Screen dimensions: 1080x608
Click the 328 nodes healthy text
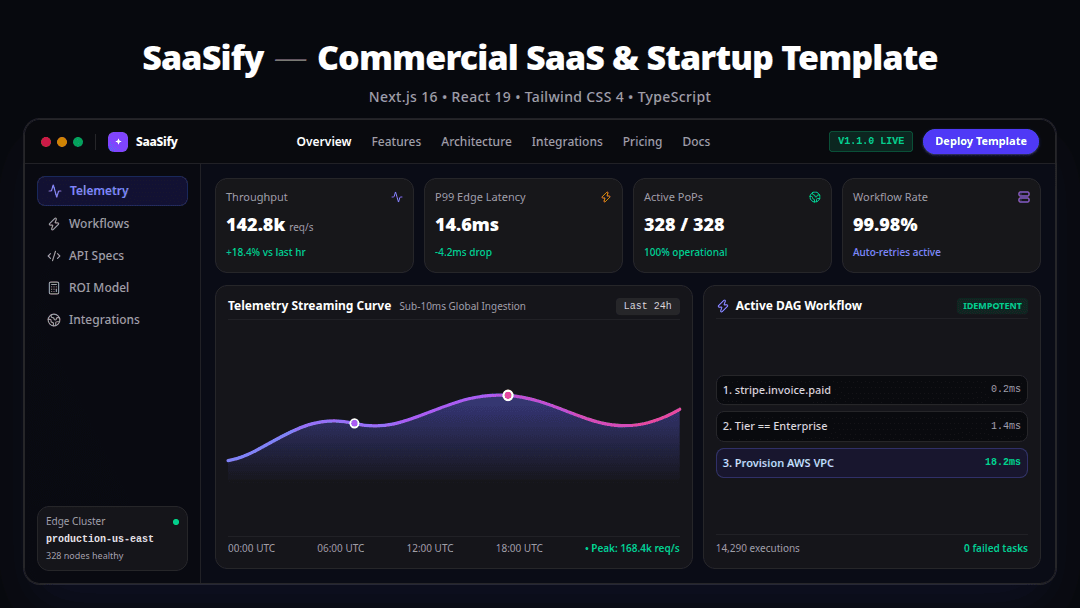coord(85,556)
